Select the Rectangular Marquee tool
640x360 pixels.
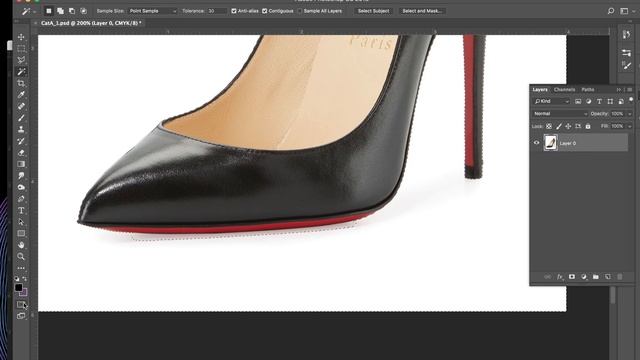(21, 49)
